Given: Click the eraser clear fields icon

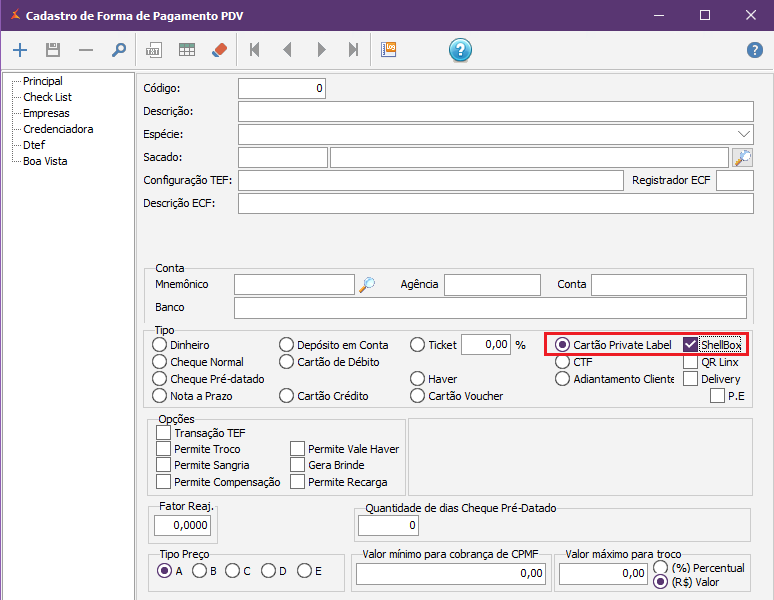Looking at the screenshot, I should (x=220, y=50).
